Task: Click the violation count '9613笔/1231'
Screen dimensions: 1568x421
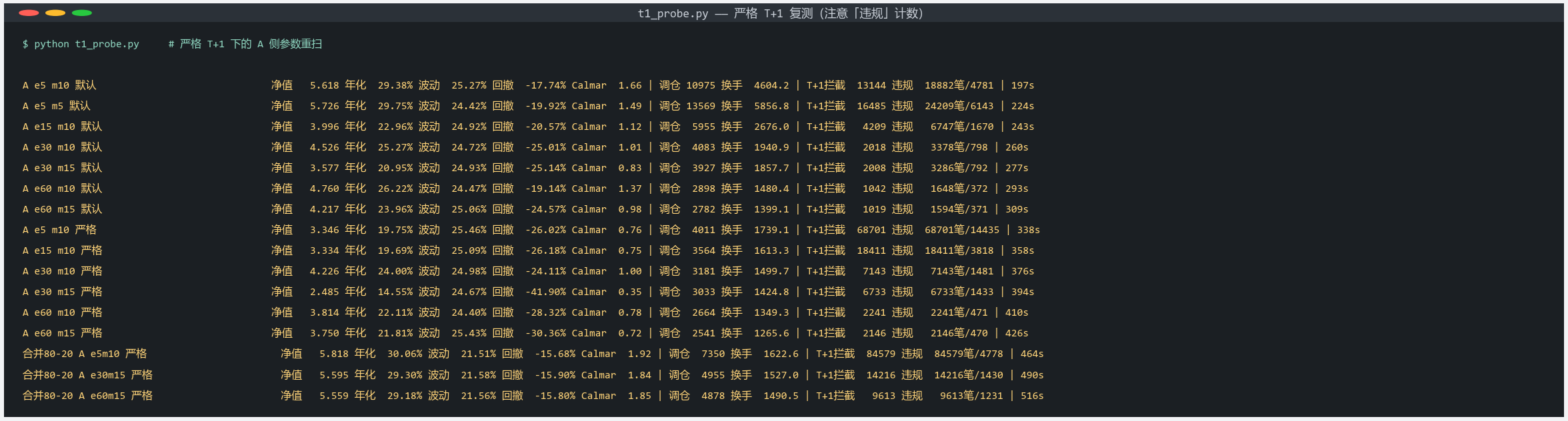Action: [971, 396]
